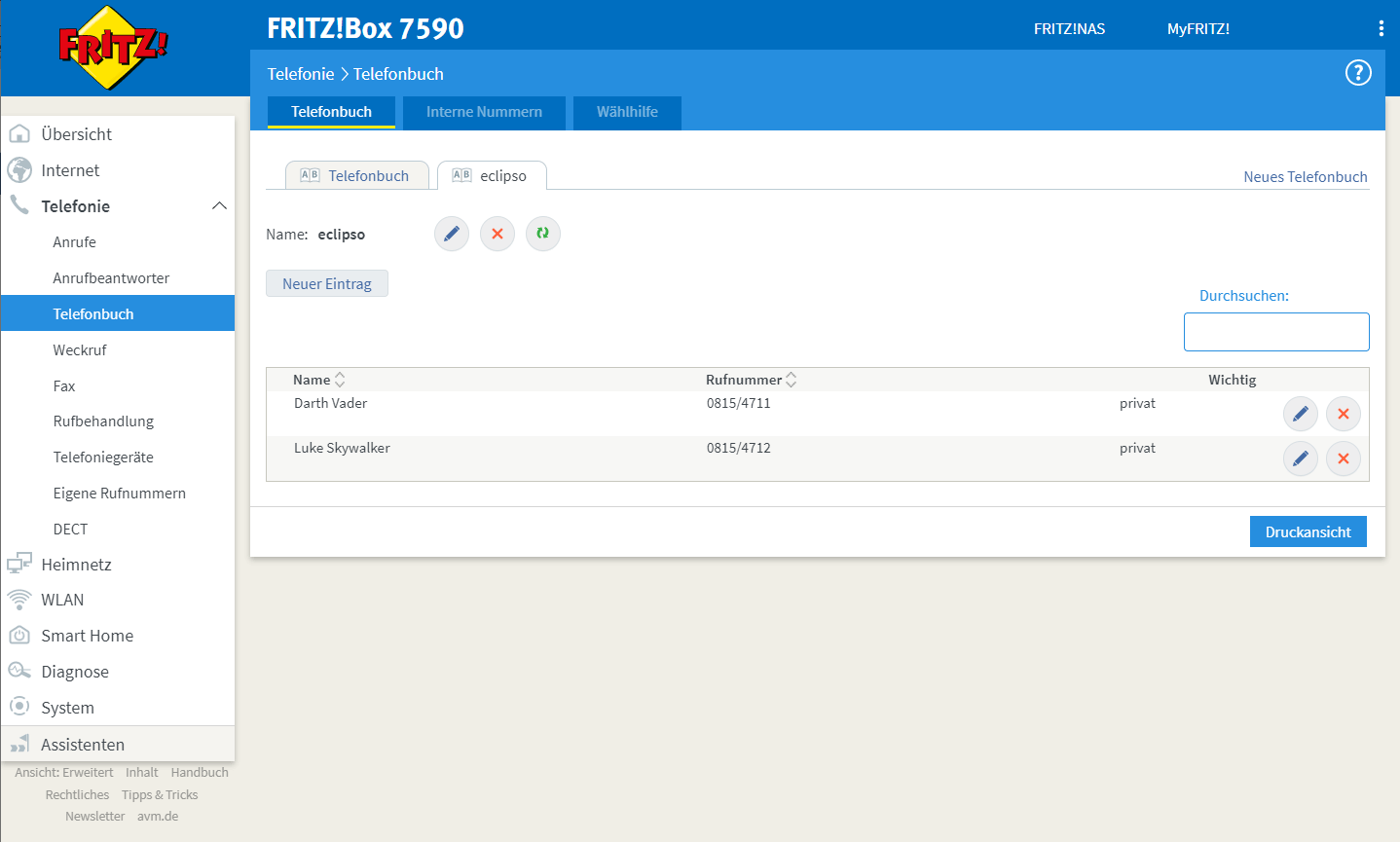Click the Diagnose icon

pyautogui.click(x=19, y=671)
